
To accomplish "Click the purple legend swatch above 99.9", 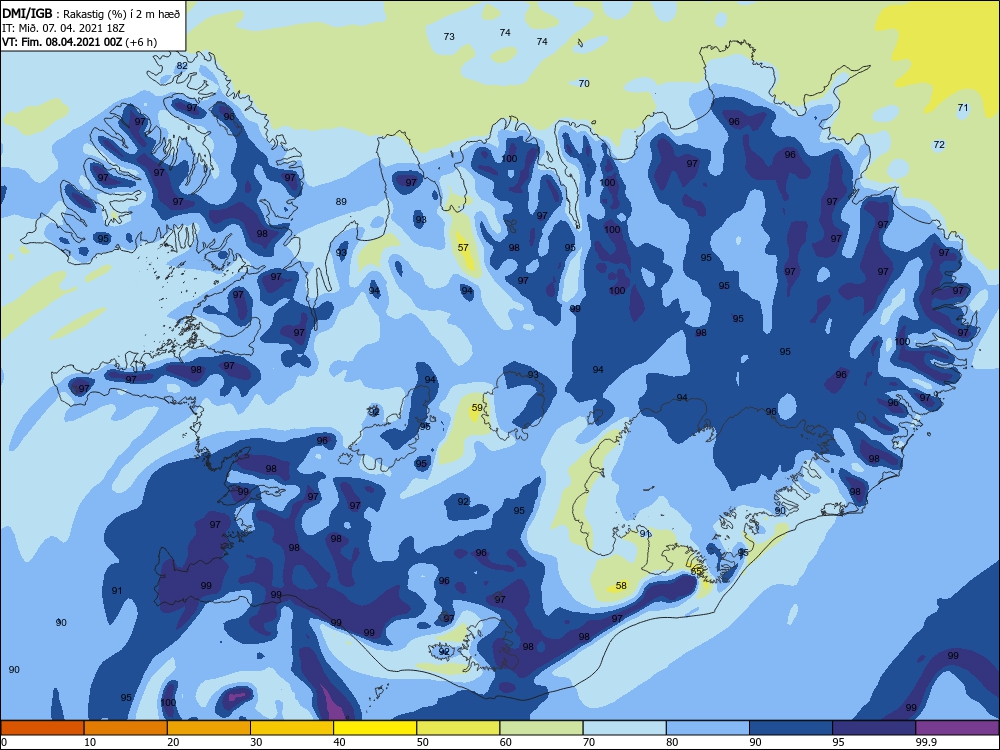I will pos(957,728).
